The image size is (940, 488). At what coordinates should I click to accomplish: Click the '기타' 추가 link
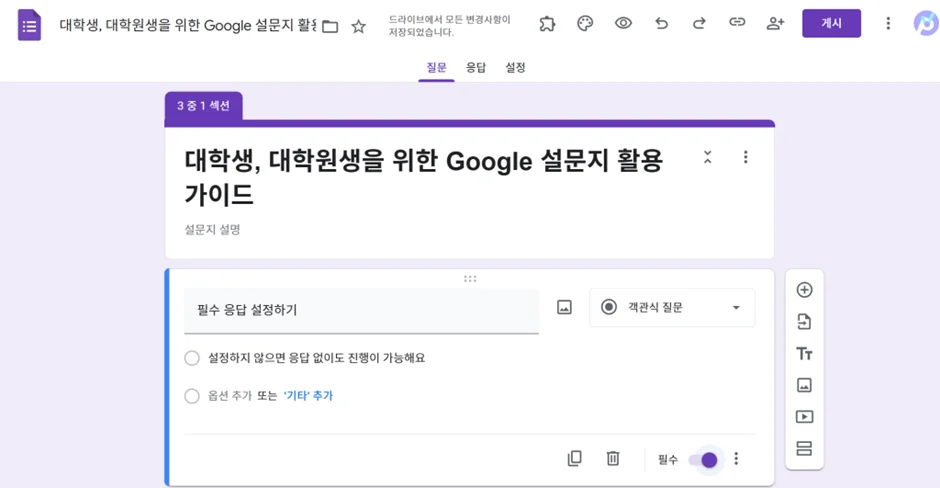pyautogui.click(x=308, y=396)
